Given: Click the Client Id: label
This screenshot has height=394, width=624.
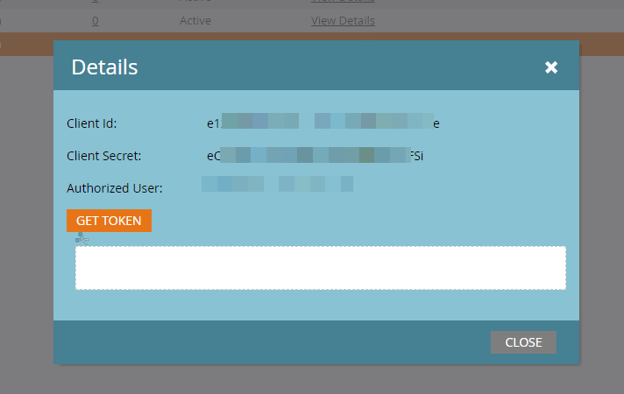Looking at the screenshot, I should tap(92, 124).
